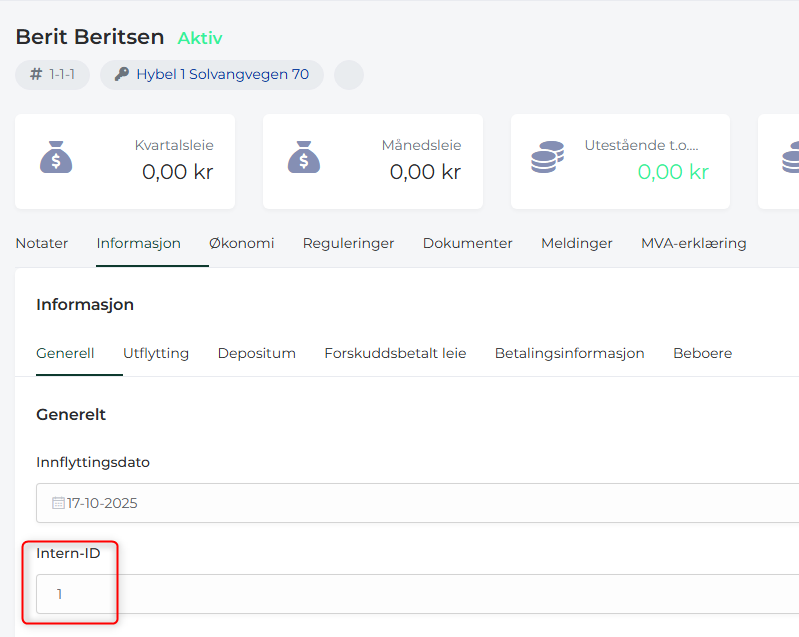Click the Informasjon section heading
This screenshot has height=637, width=799.
85,304
